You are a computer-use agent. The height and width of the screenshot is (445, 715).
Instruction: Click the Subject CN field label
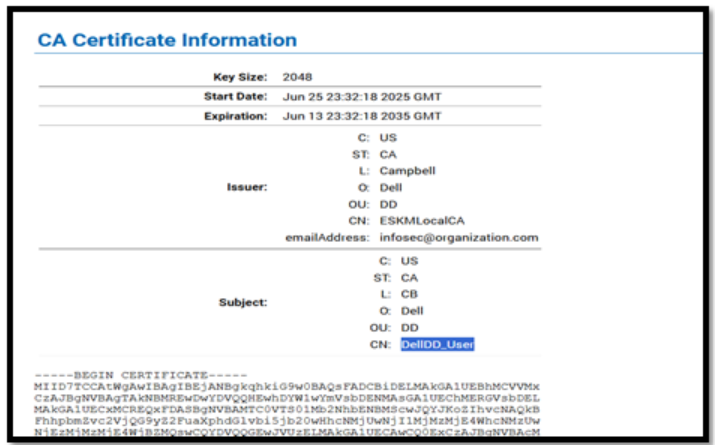pyautogui.click(x=380, y=345)
